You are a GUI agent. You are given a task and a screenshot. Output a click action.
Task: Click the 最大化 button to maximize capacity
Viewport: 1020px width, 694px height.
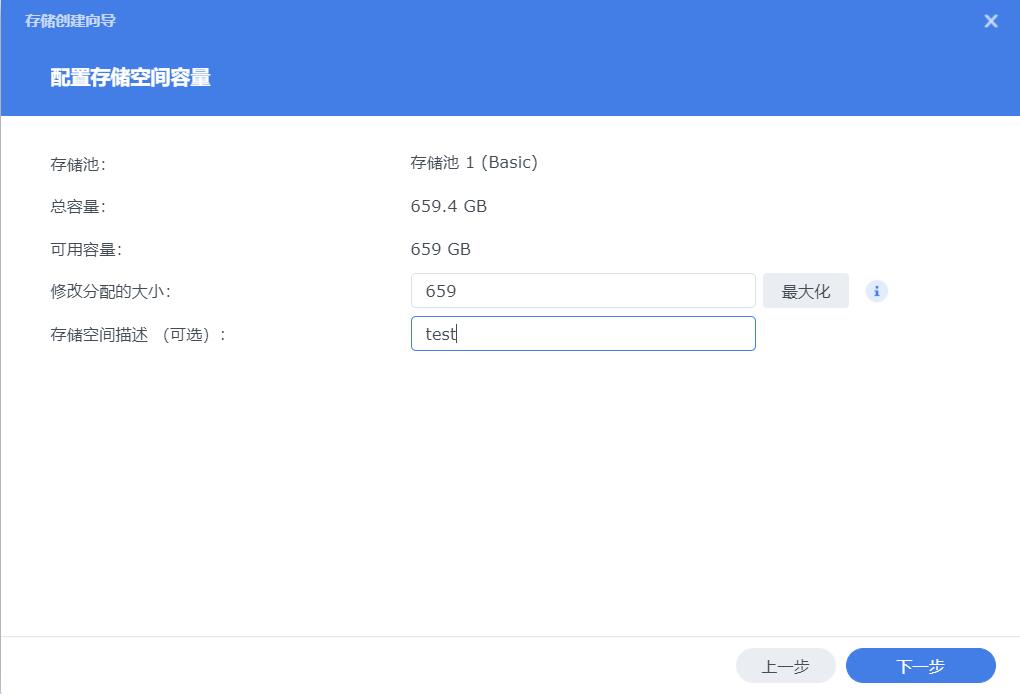[806, 290]
